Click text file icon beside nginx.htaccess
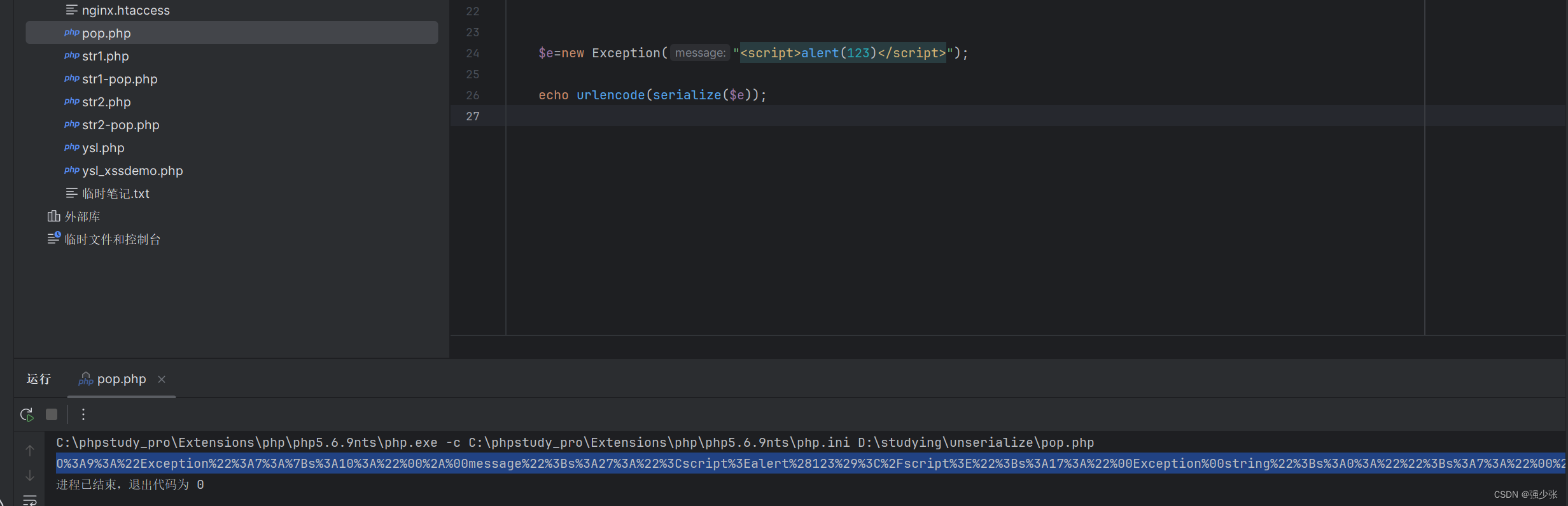 tap(71, 10)
